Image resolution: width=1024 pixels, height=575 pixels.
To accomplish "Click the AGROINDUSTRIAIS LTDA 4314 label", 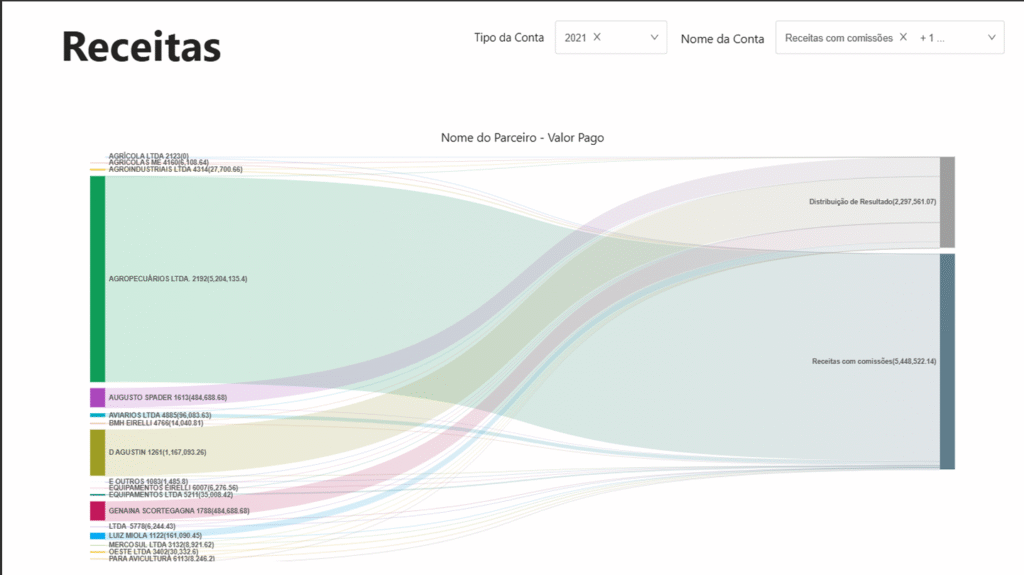I will click(175, 170).
